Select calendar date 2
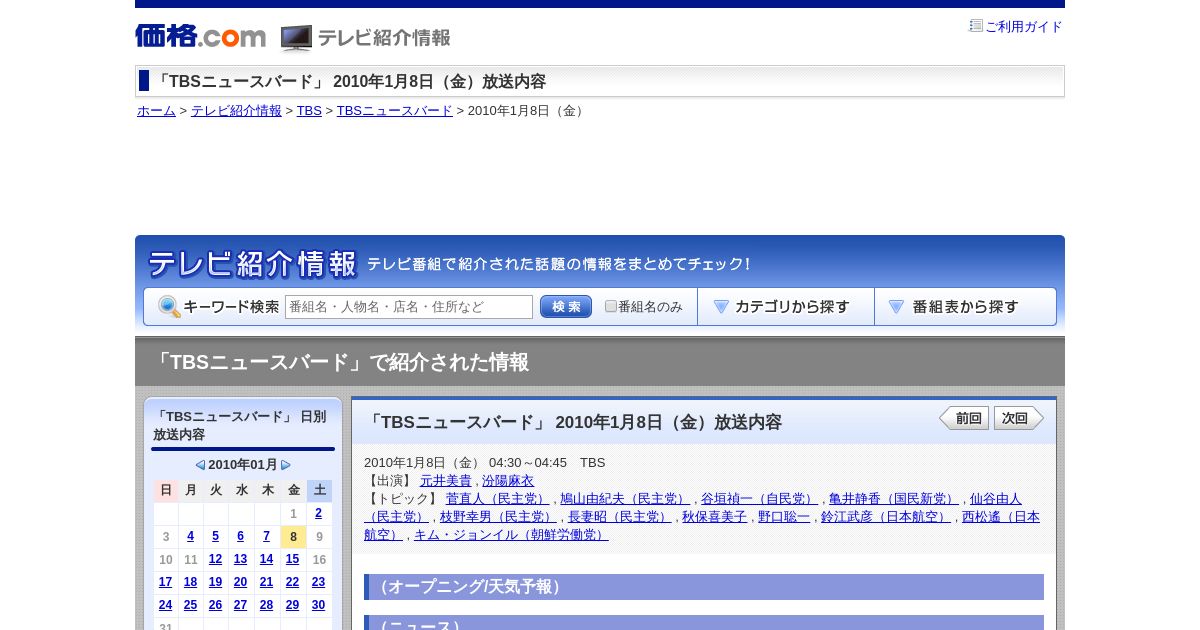 pyautogui.click(x=318, y=514)
